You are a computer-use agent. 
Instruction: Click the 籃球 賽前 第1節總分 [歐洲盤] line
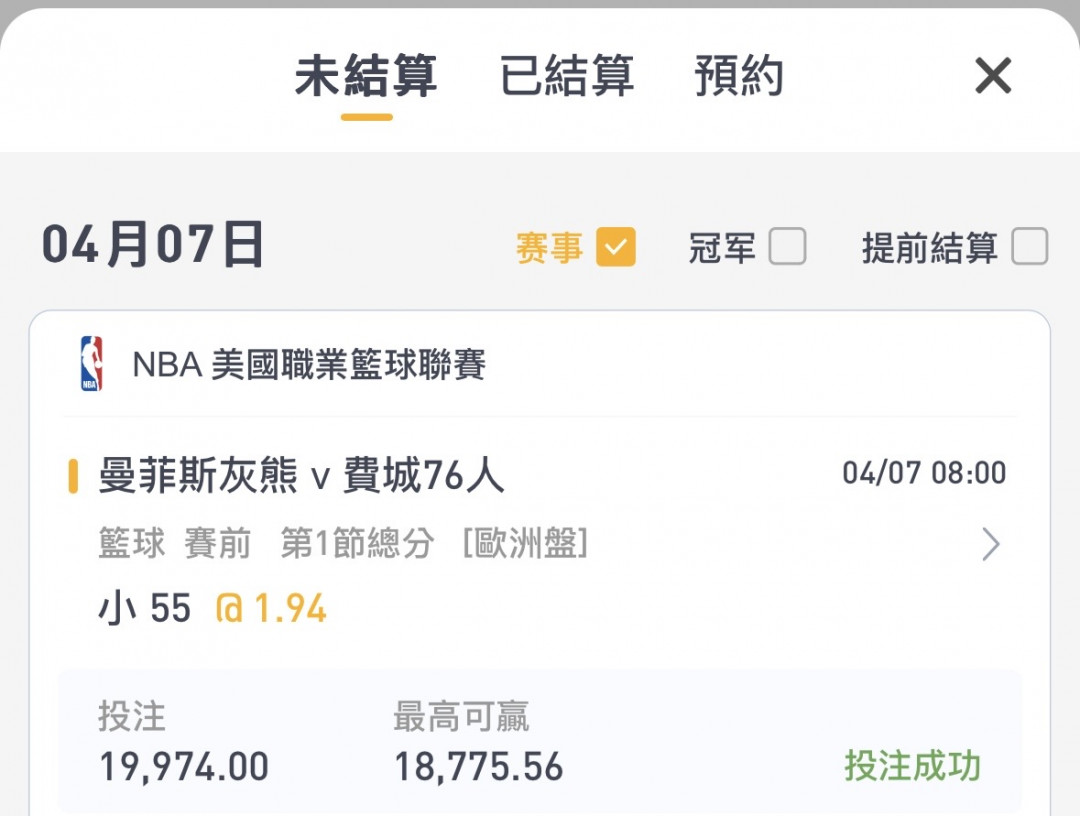click(x=343, y=543)
